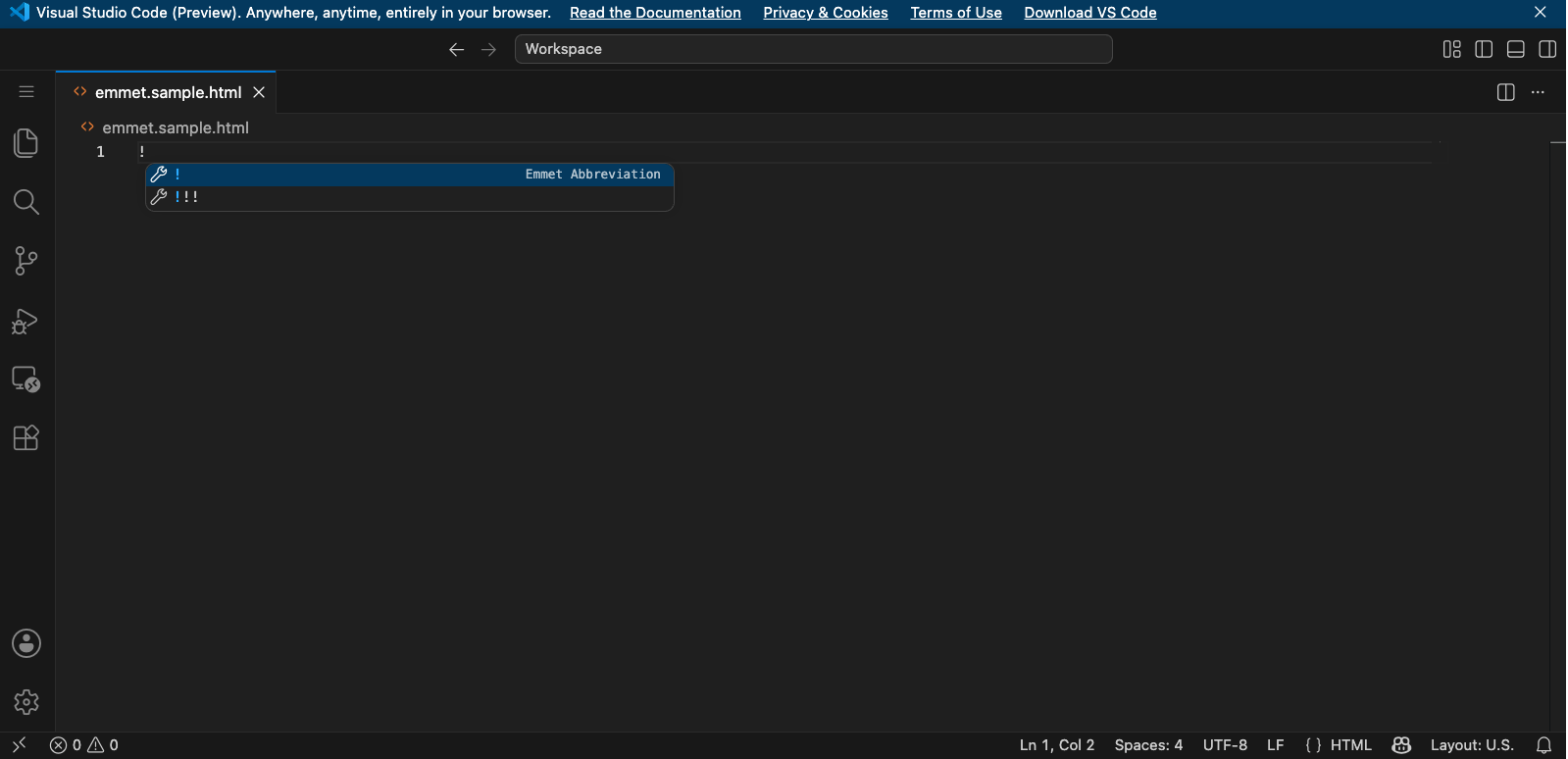Change indentation via Spaces: 4

pos(1148,745)
